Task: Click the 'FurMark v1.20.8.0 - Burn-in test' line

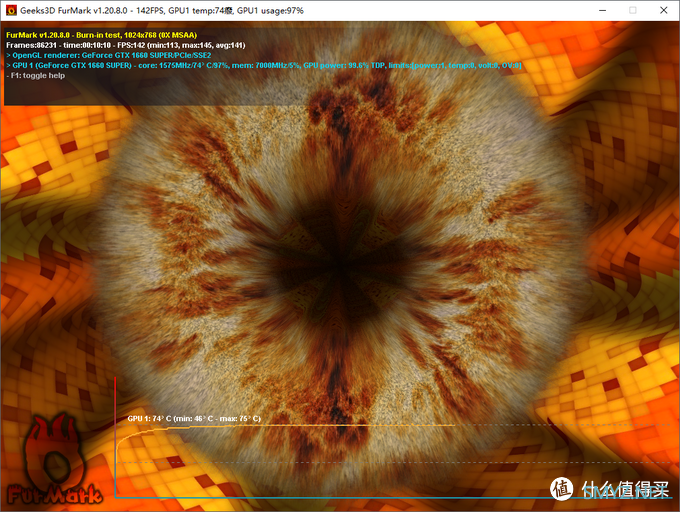Action: click(101, 35)
